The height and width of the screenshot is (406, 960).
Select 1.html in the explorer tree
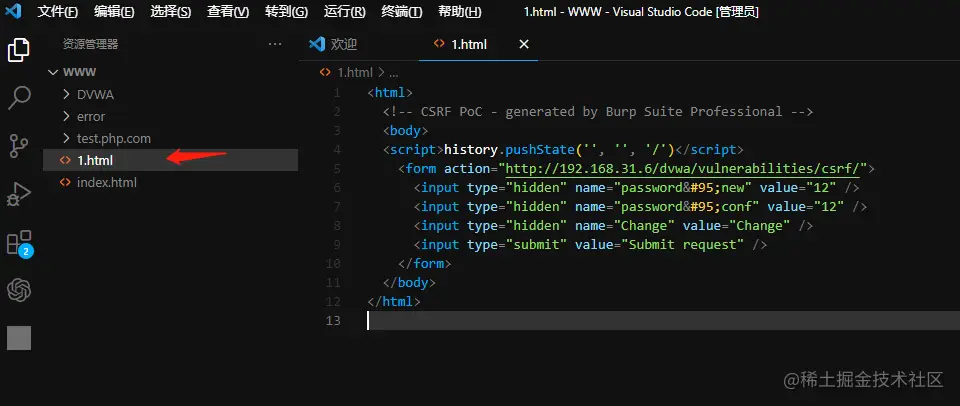pyautogui.click(x=171, y=160)
